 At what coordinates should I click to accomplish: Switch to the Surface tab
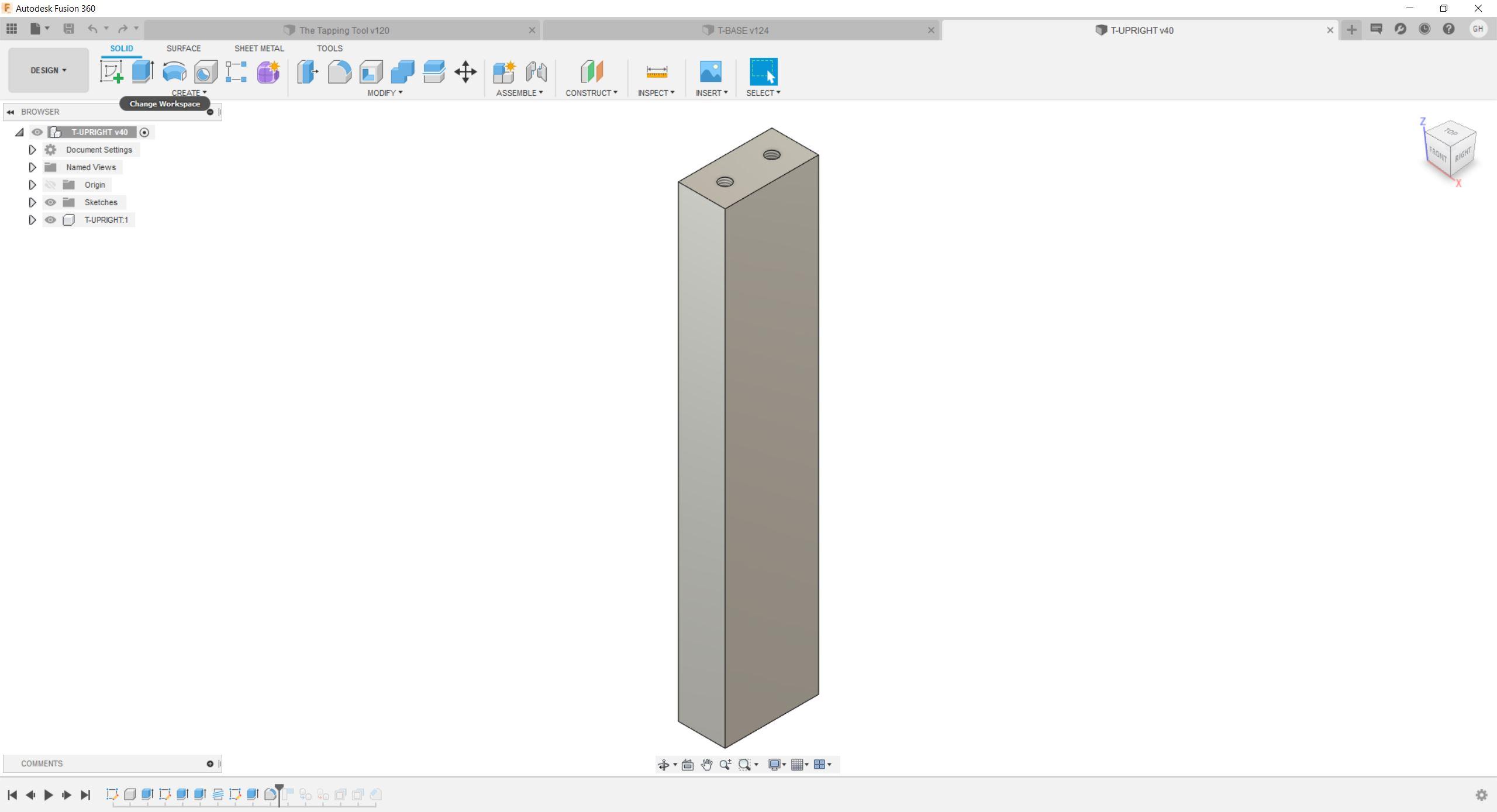[x=183, y=48]
